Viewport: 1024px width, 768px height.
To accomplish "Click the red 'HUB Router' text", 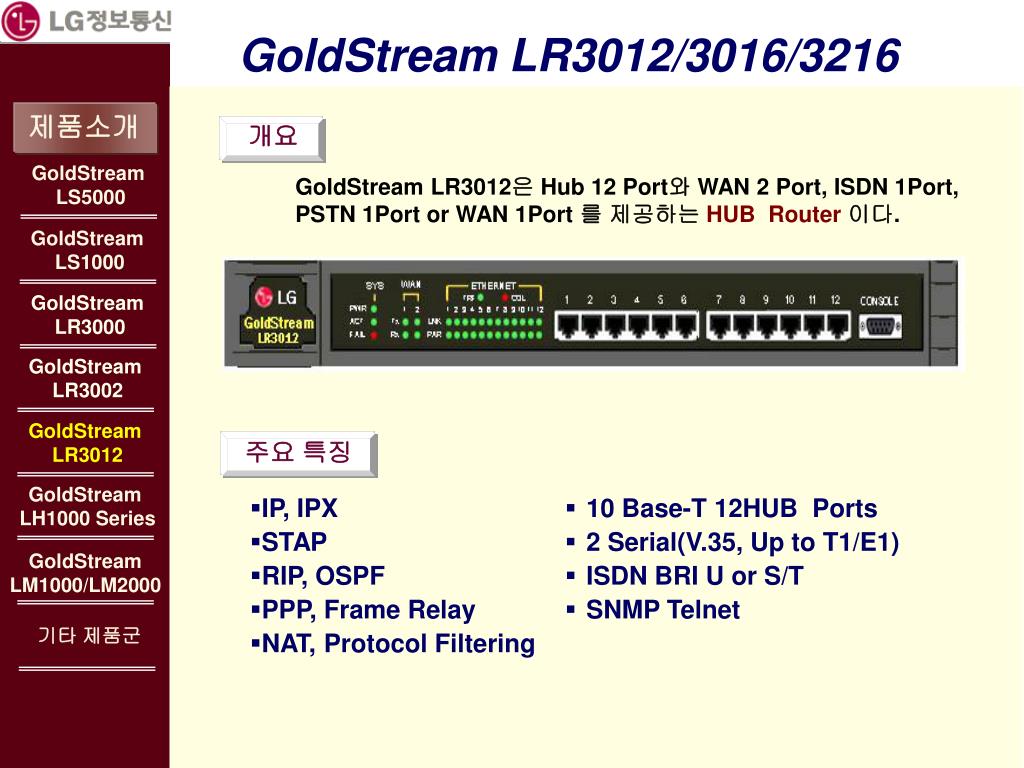I will (x=773, y=214).
